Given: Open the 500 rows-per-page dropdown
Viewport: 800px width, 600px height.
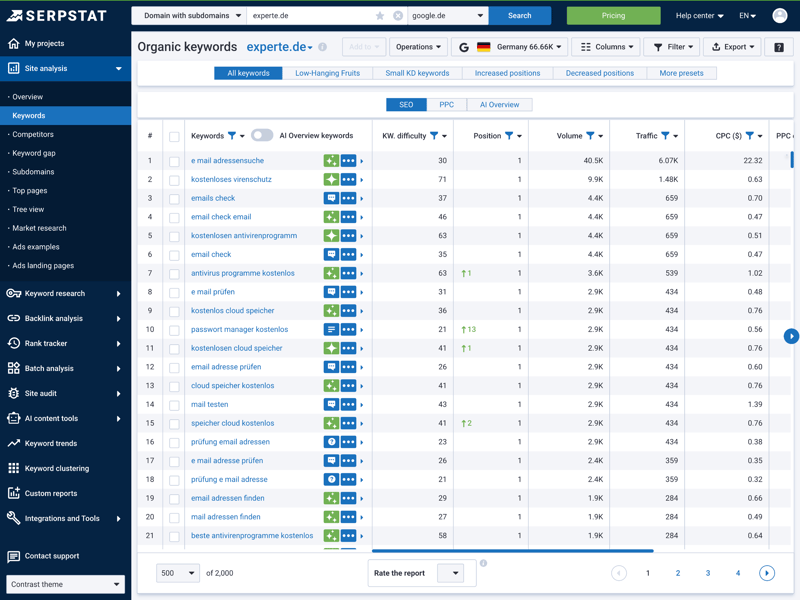Looking at the screenshot, I should [177, 573].
